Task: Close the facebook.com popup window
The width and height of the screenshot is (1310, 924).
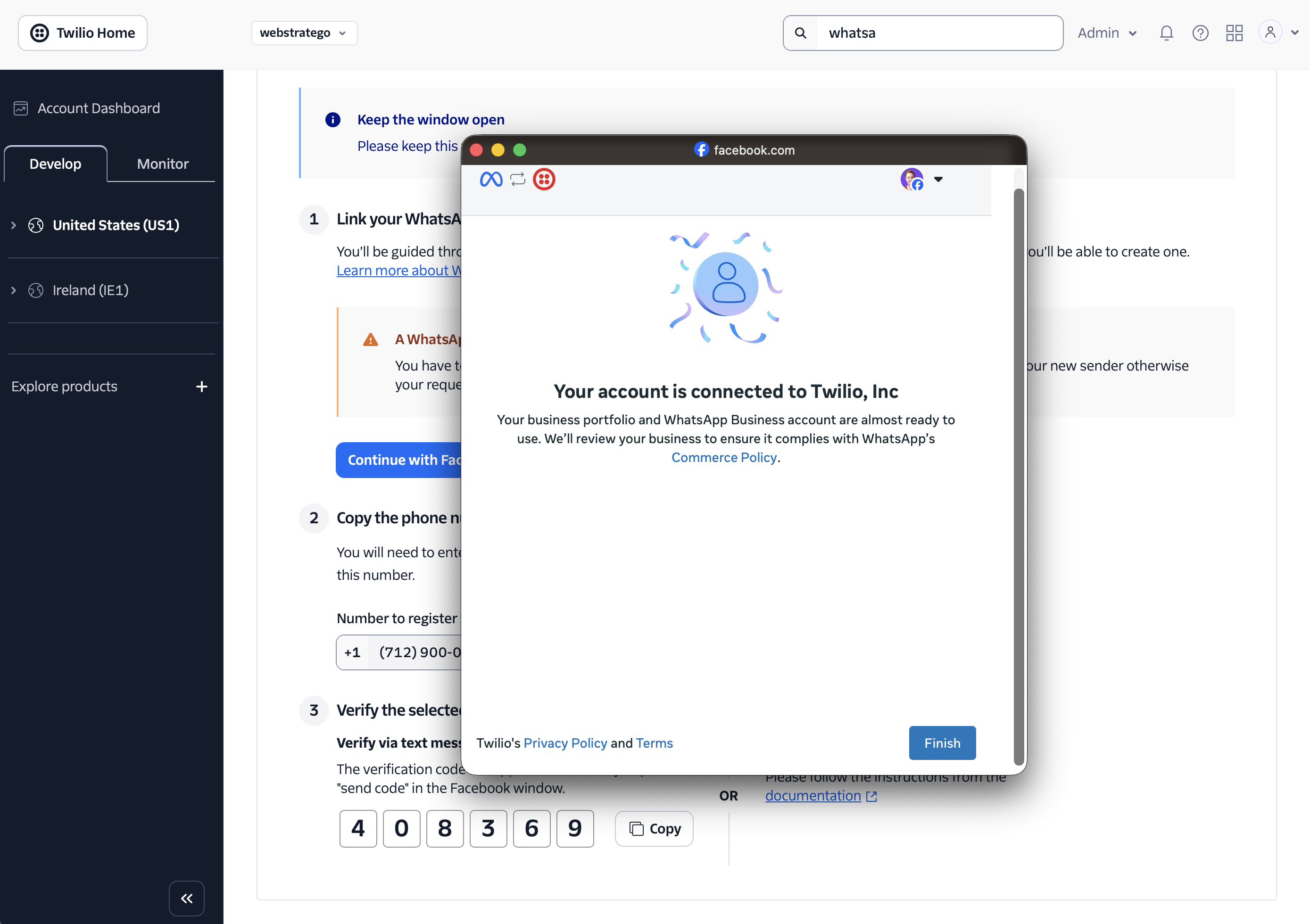Action: 476,150
